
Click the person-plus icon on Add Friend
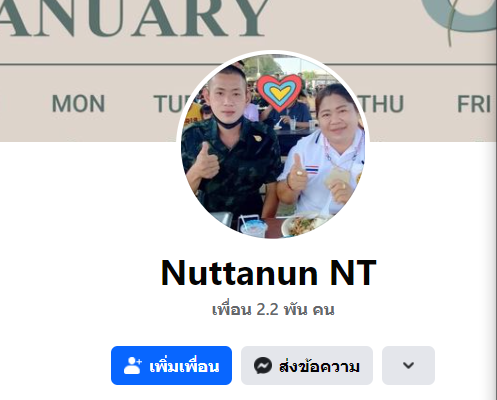[133, 365]
